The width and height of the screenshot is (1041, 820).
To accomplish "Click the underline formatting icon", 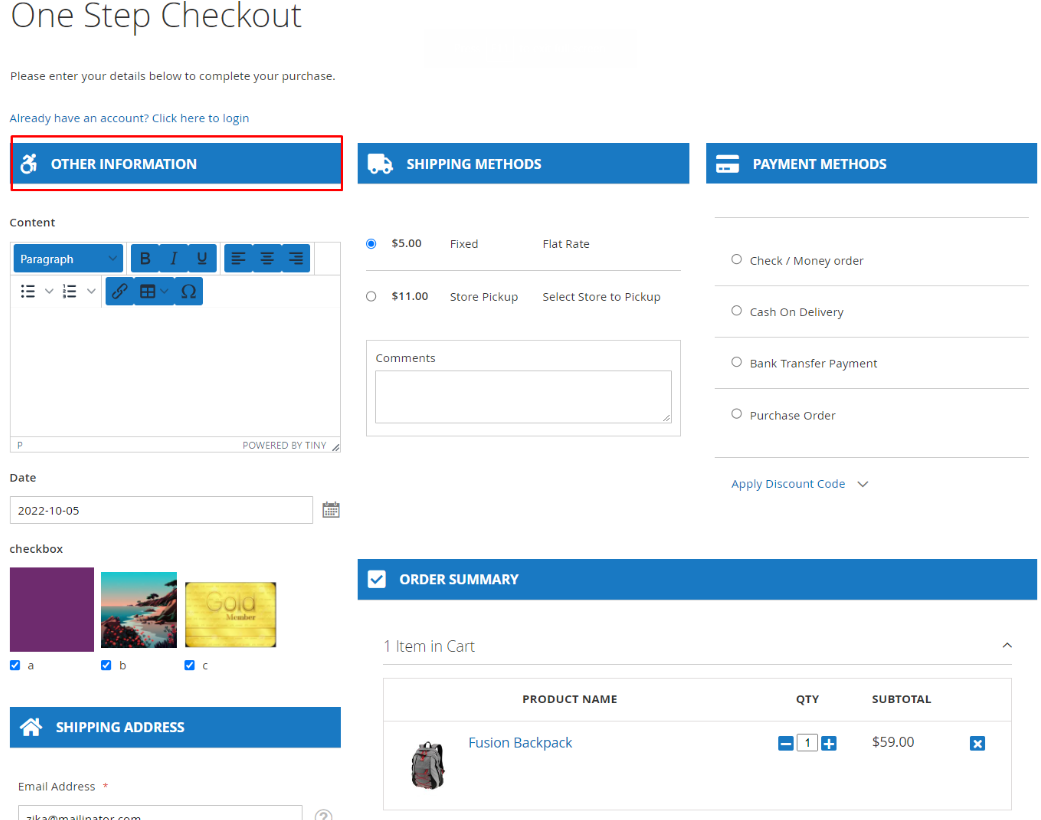I will click(x=202, y=259).
